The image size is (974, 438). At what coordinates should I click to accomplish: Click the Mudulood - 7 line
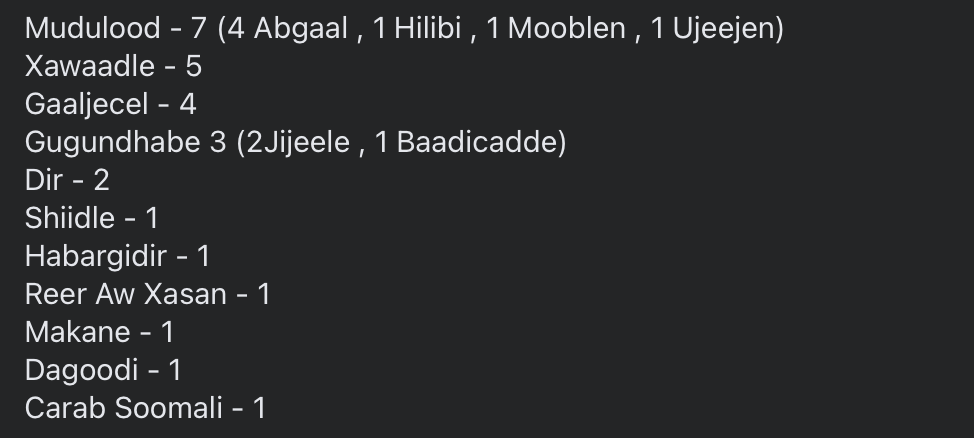(x=404, y=29)
